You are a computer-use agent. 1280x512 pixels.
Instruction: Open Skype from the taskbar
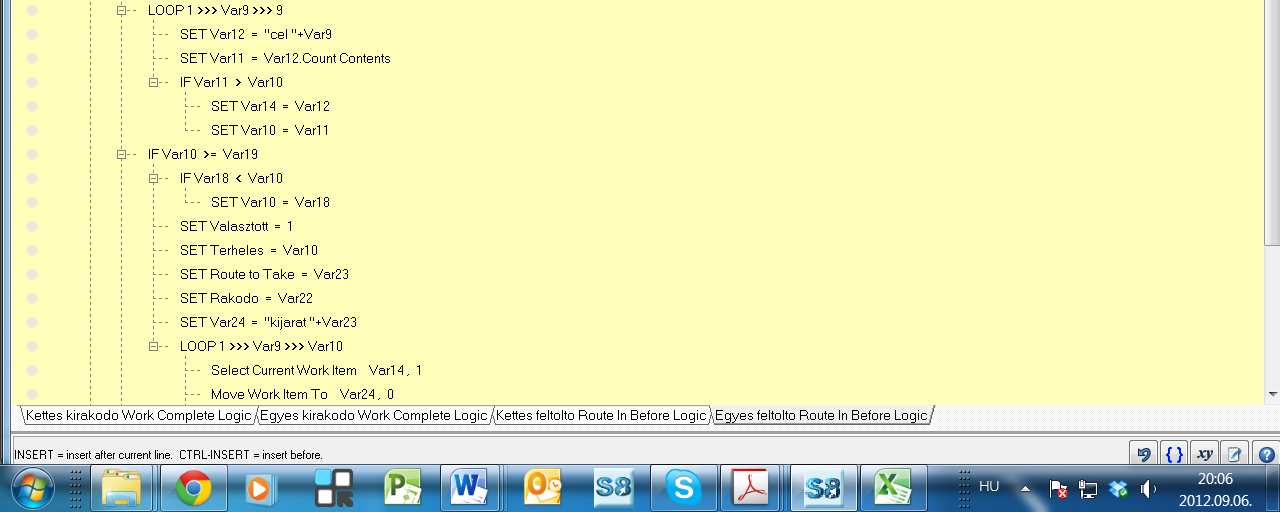pyautogui.click(x=683, y=488)
